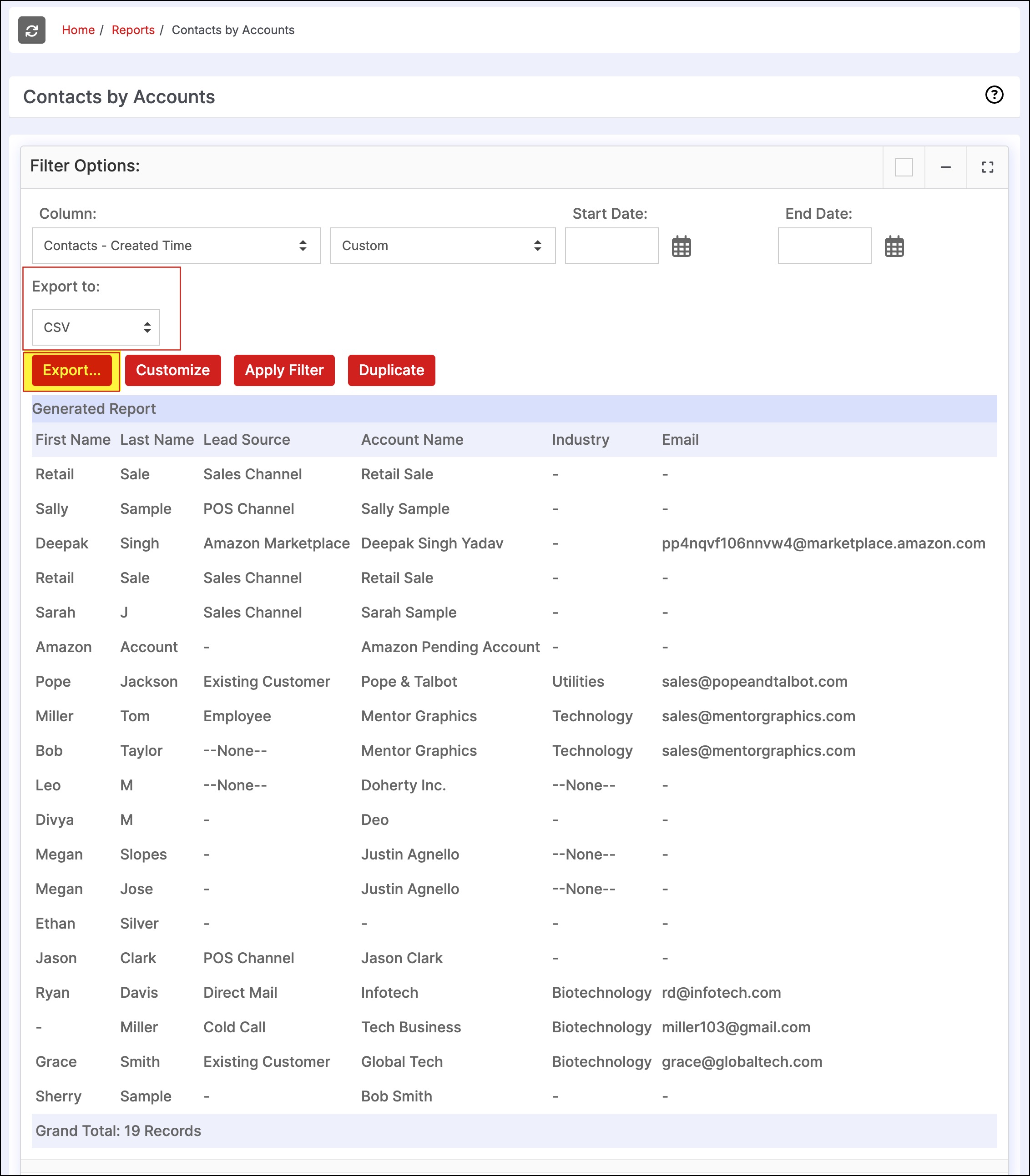This screenshot has height=1176, width=1030.
Task: Open the Custom date range dropdown
Action: [x=443, y=245]
